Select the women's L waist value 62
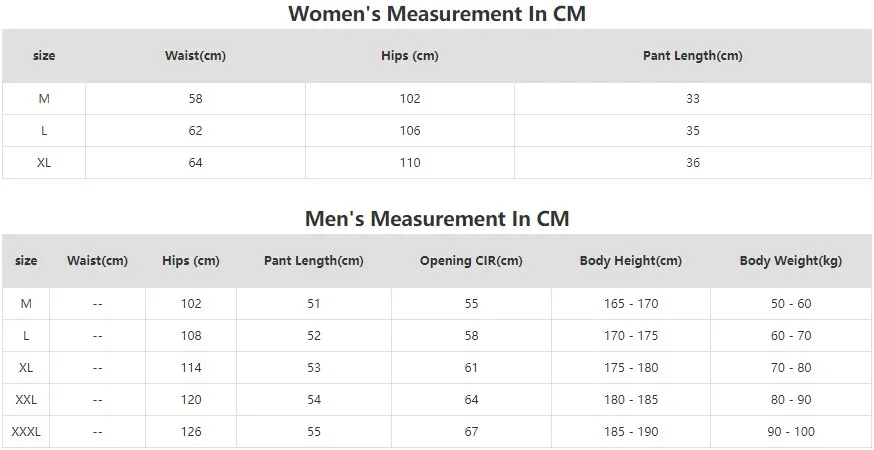The image size is (874, 450). 195,130
